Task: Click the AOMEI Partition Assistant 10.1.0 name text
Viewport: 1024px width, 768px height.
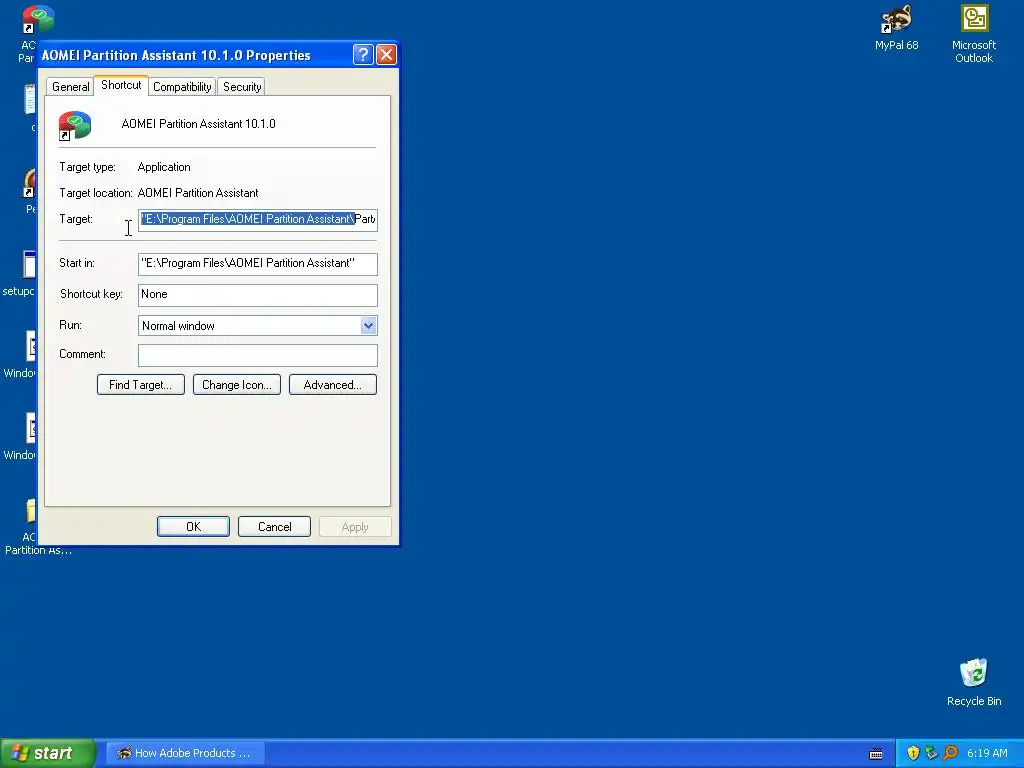Action: click(x=199, y=124)
